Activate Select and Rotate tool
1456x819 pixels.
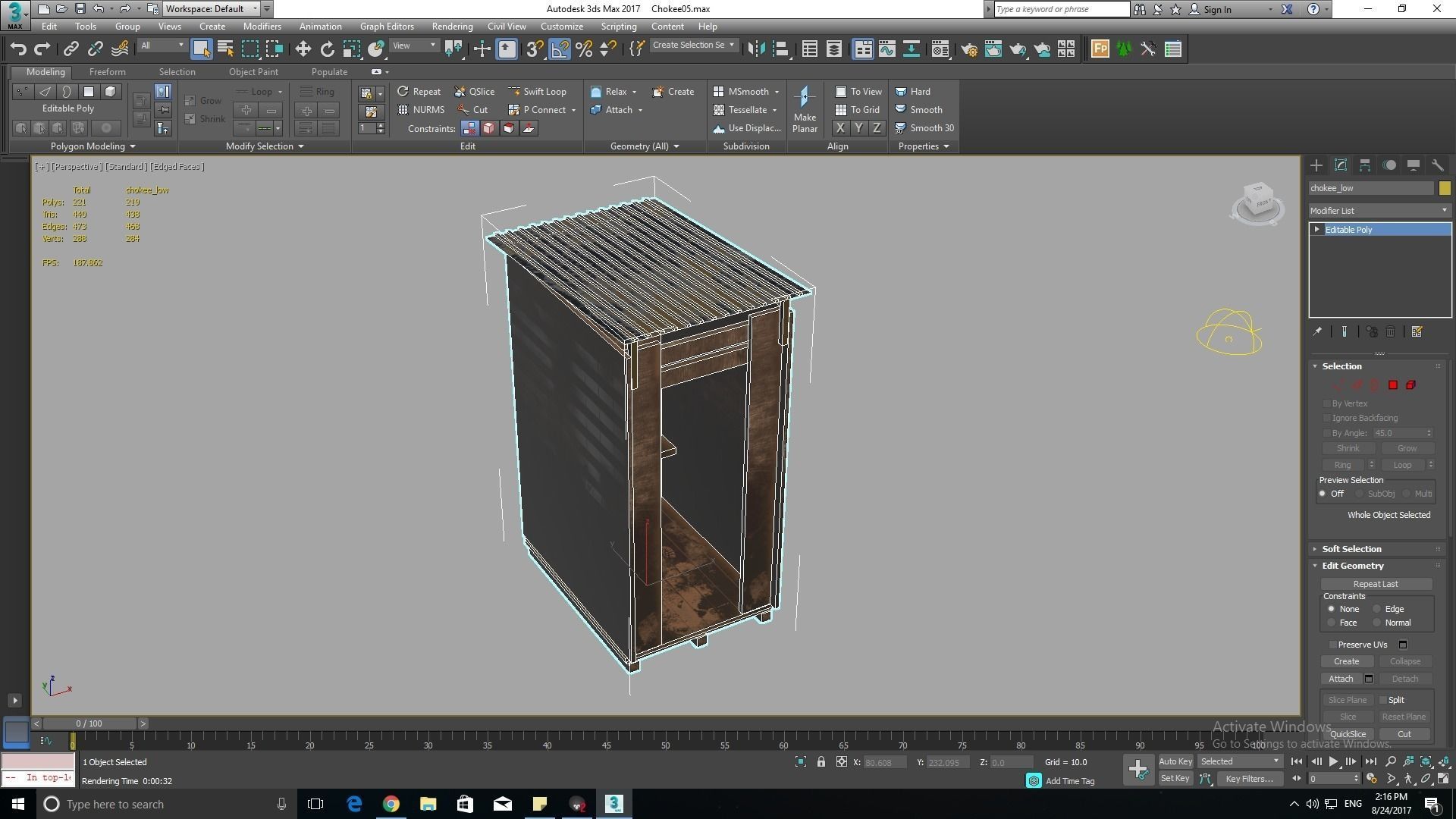tap(327, 49)
